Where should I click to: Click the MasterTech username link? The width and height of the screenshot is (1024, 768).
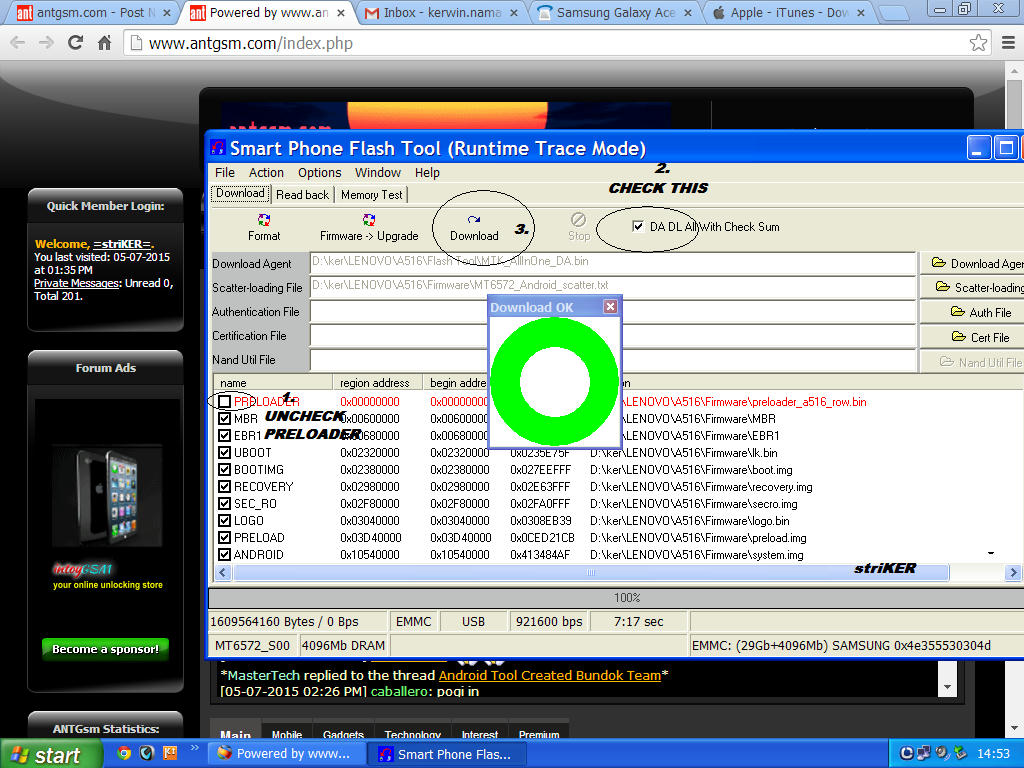tap(263, 675)
